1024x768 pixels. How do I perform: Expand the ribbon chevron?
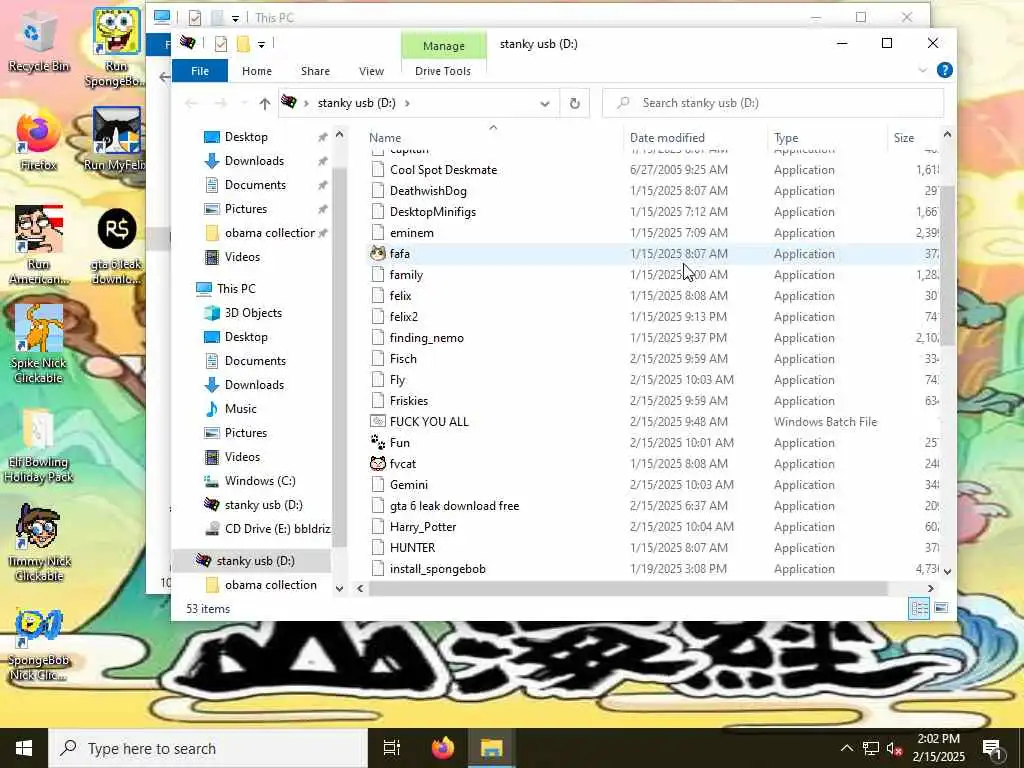pos(923,71)
